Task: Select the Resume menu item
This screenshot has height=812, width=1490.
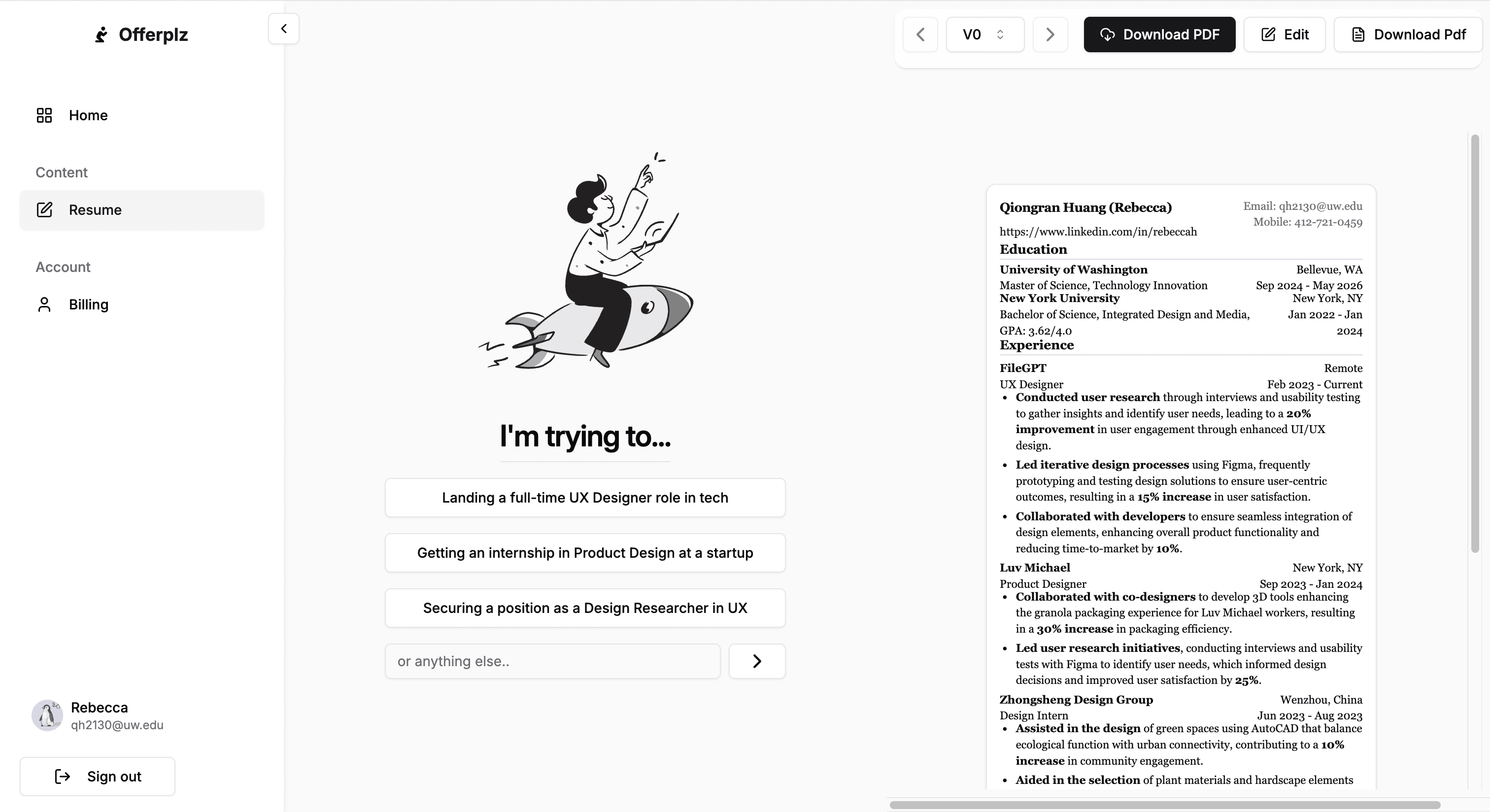Action: point(142,210)
